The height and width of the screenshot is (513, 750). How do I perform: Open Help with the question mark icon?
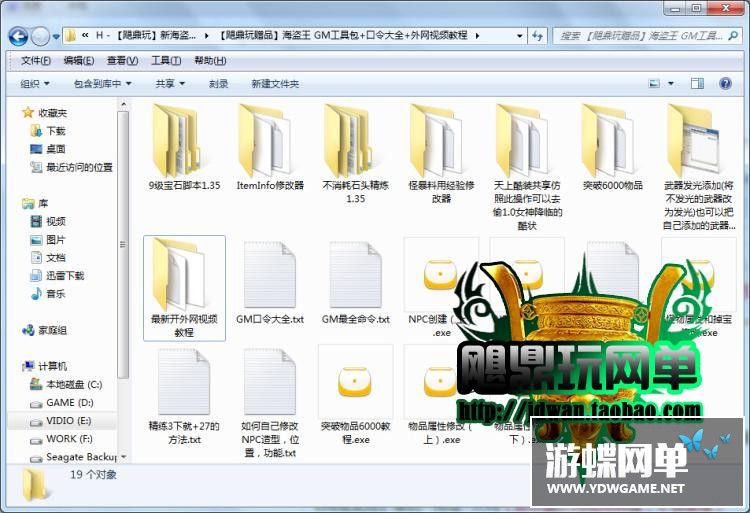coord(725,84)
